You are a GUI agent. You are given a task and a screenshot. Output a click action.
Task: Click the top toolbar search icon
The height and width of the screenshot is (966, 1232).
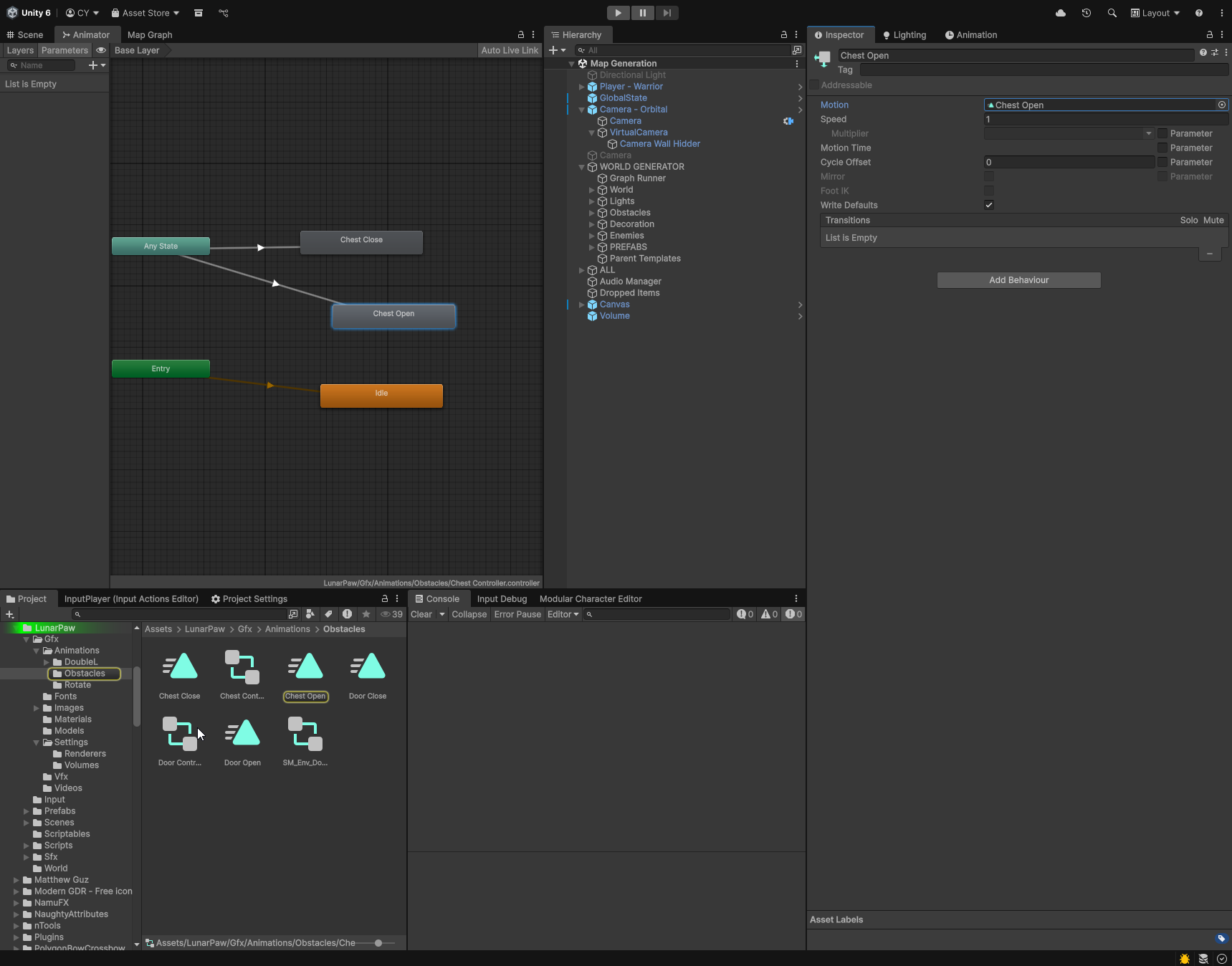[x=1112, y=13]
